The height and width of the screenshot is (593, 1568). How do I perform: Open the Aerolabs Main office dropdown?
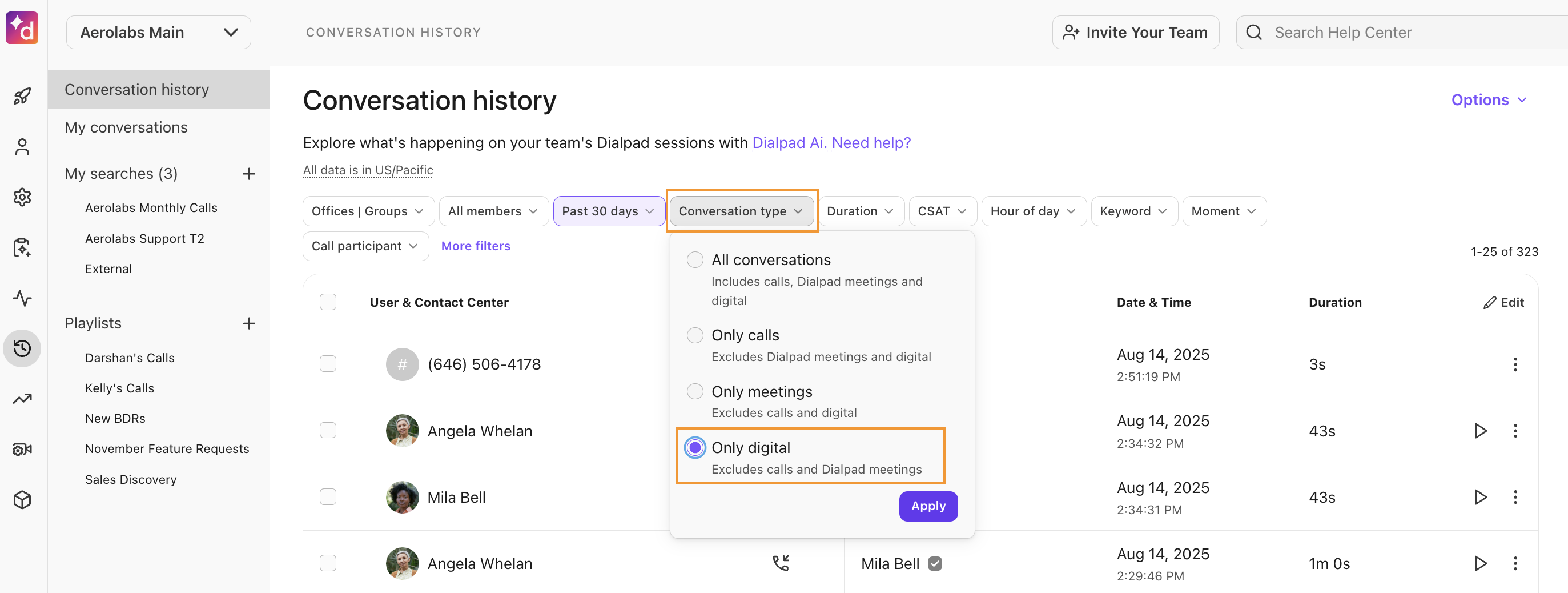point(158,32)
